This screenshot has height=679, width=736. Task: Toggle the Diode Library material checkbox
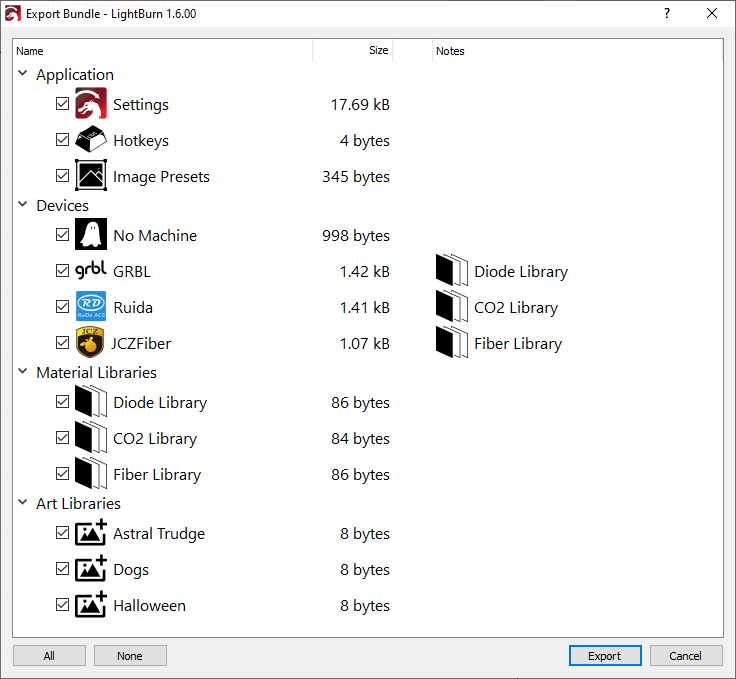(x=62, y=402)
